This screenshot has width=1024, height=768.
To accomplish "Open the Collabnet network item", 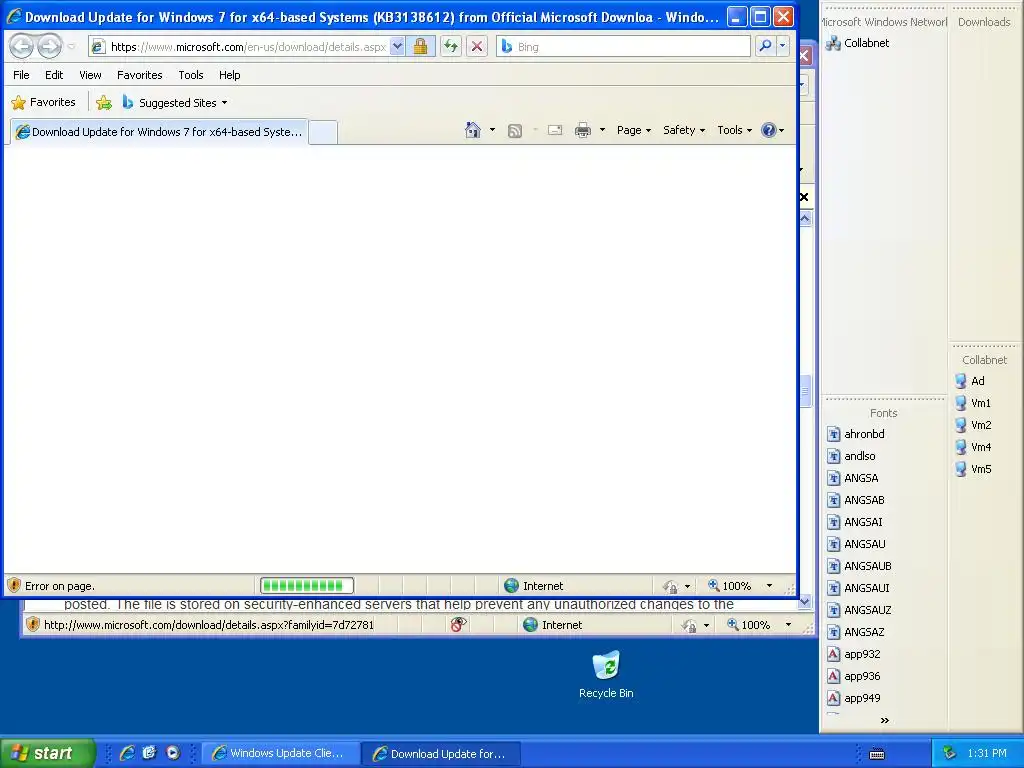I will (857, 43).
